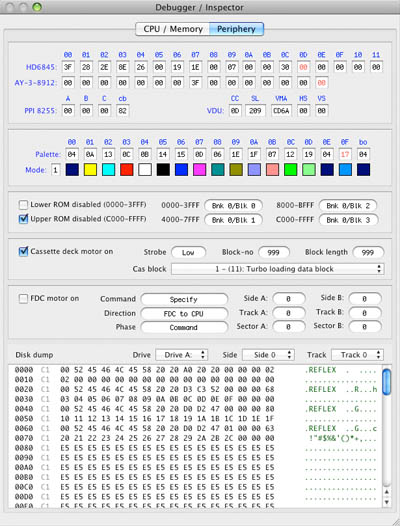Click the Track A value field

[289, 313]
